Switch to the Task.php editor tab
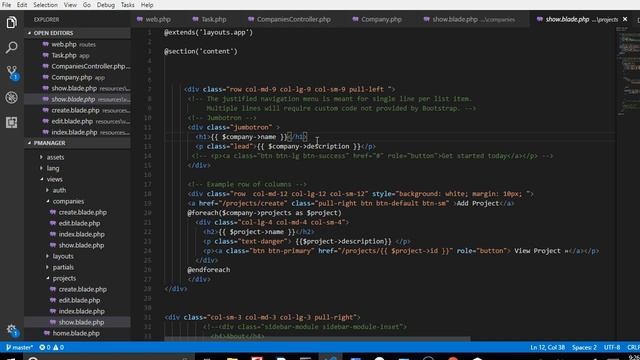This screenshot has width=640, height=360. click(213, 19)
